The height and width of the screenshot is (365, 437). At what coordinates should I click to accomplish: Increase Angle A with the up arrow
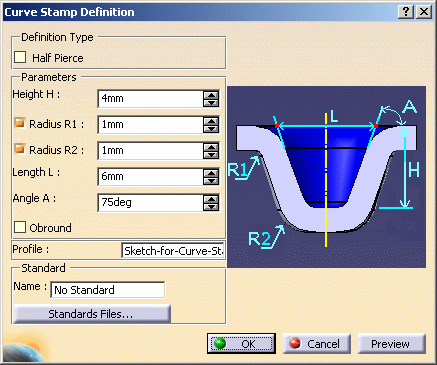click(x=211, y=199)
